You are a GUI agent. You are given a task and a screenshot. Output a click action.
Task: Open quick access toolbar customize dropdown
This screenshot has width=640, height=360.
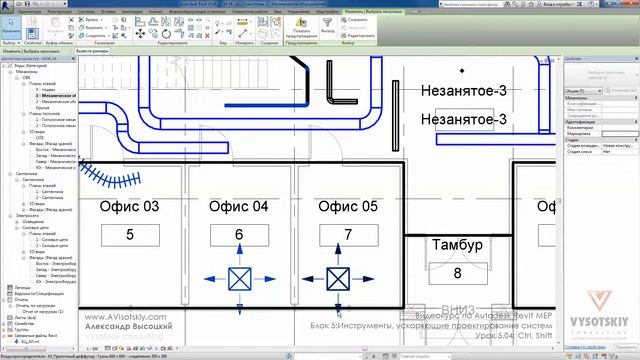(65, 4)
